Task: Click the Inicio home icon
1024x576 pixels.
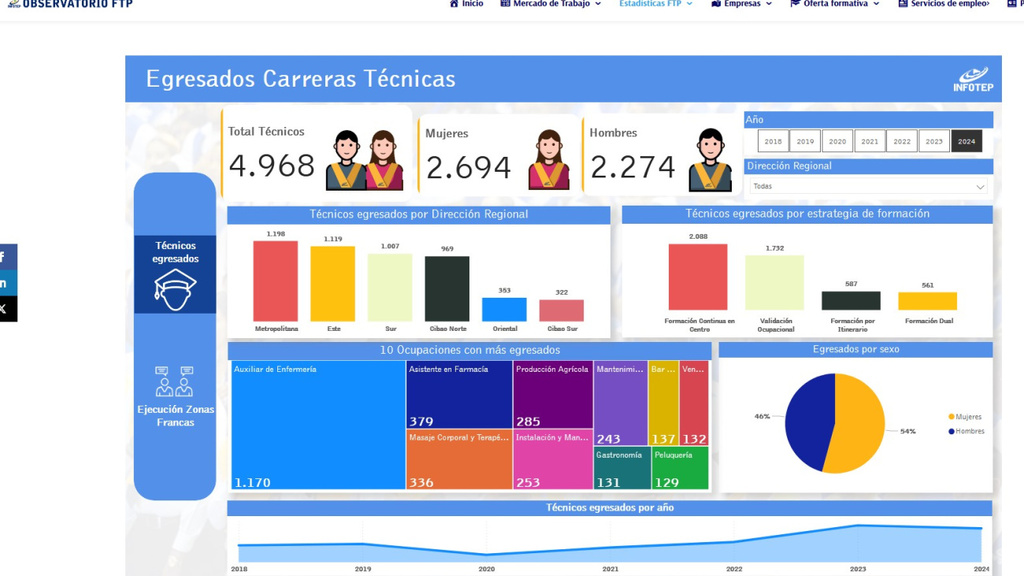Action: tap(454, 4)
